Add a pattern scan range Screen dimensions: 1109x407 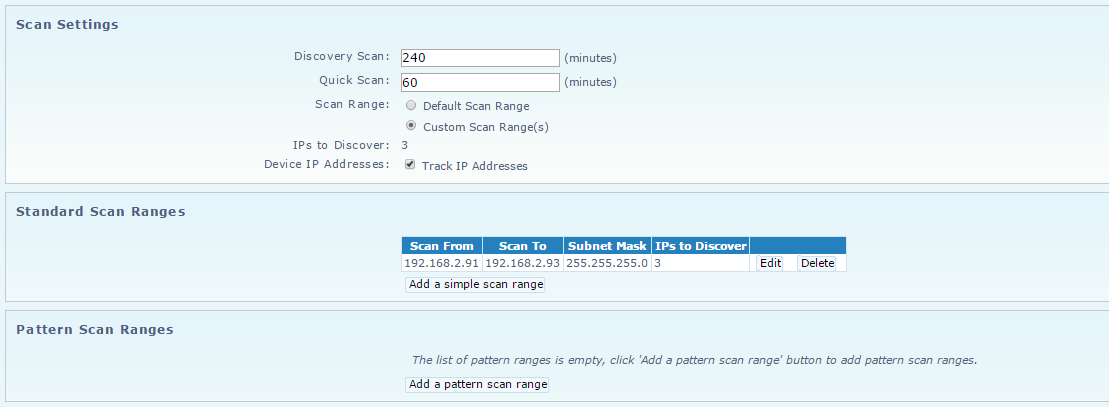click(478, 384)
